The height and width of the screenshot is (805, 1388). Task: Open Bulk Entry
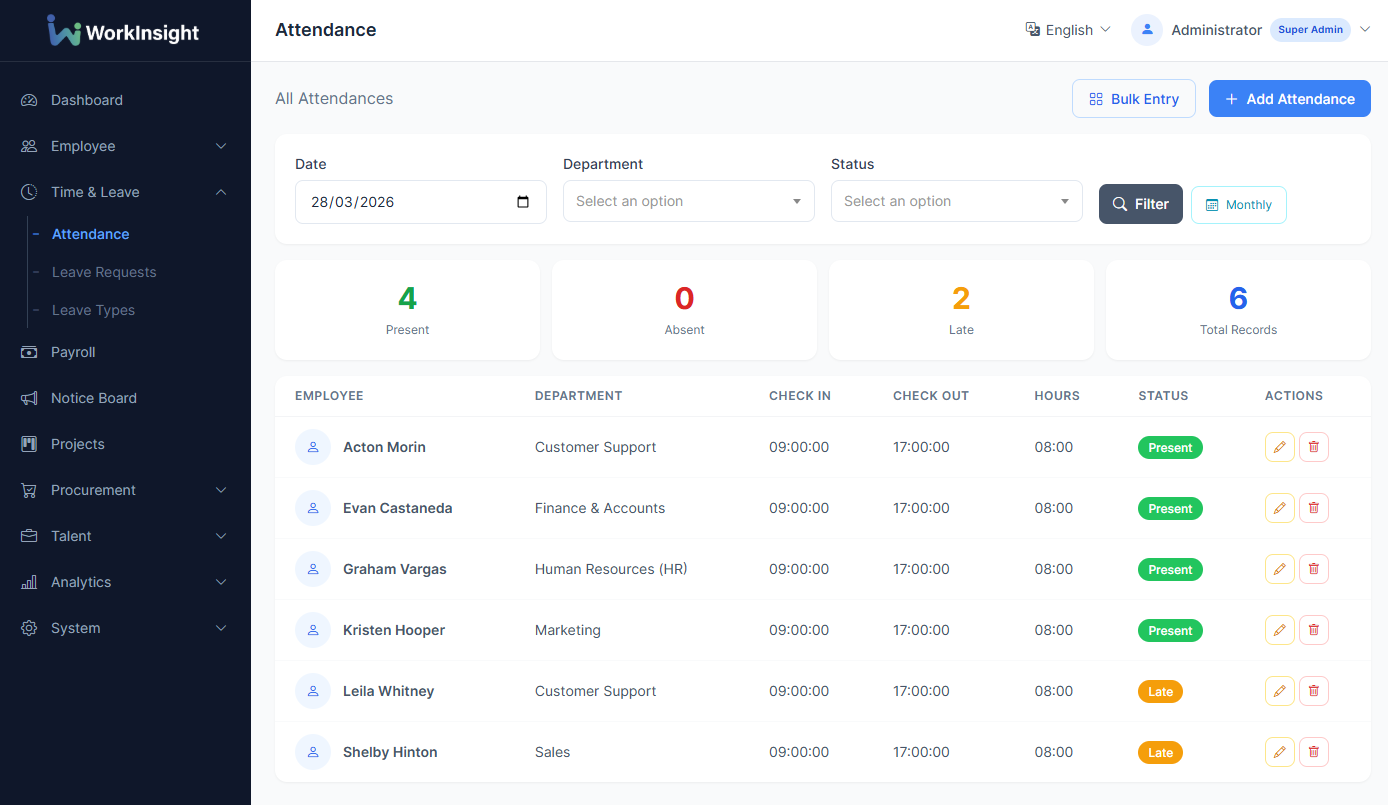point(1134,98)
